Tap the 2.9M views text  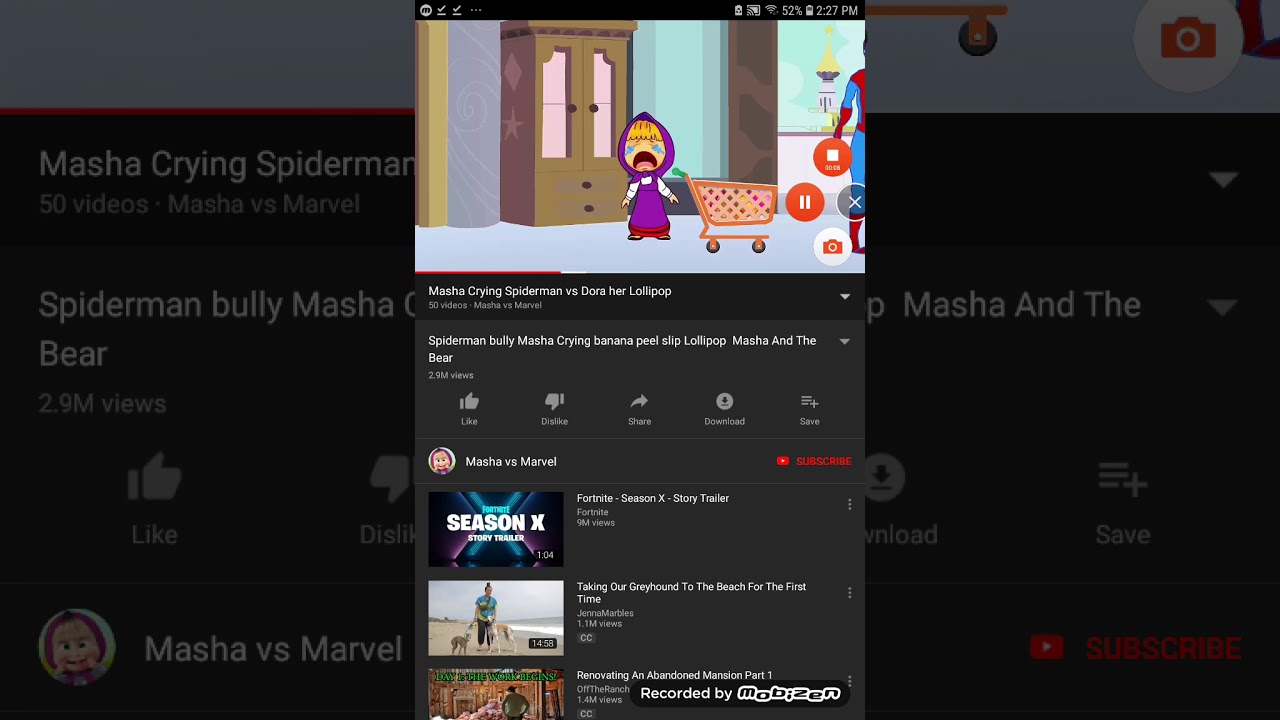point(451,375)
